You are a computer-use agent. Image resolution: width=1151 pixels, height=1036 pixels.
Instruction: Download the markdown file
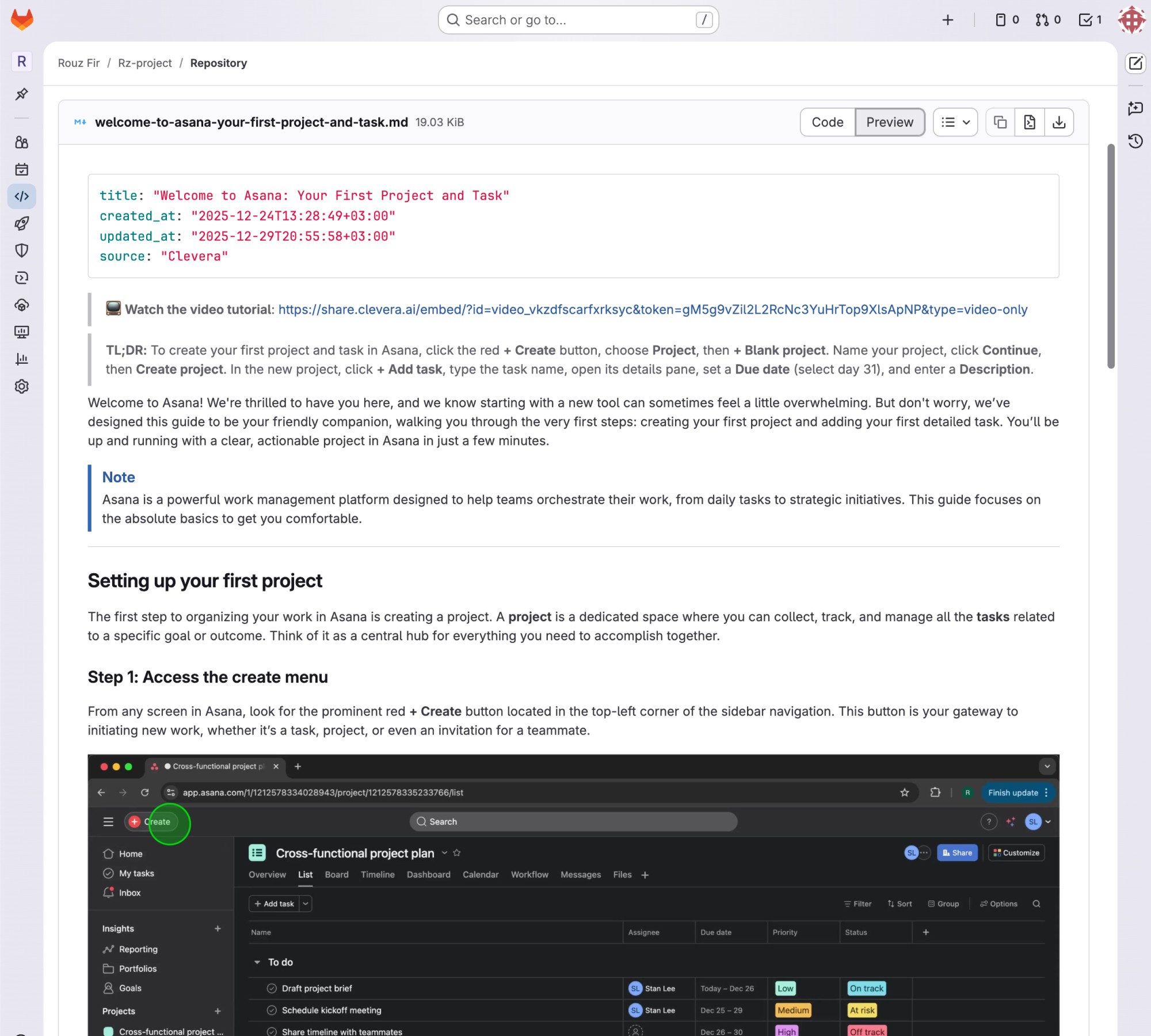[x=1059, y=122]
